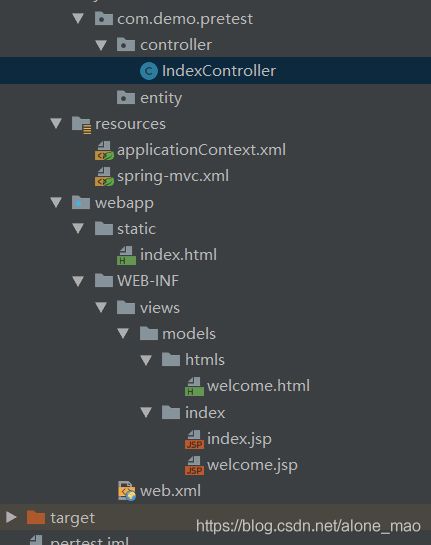
Task: Collapse the com.demo.pretest package
Action: coord(78,18)
